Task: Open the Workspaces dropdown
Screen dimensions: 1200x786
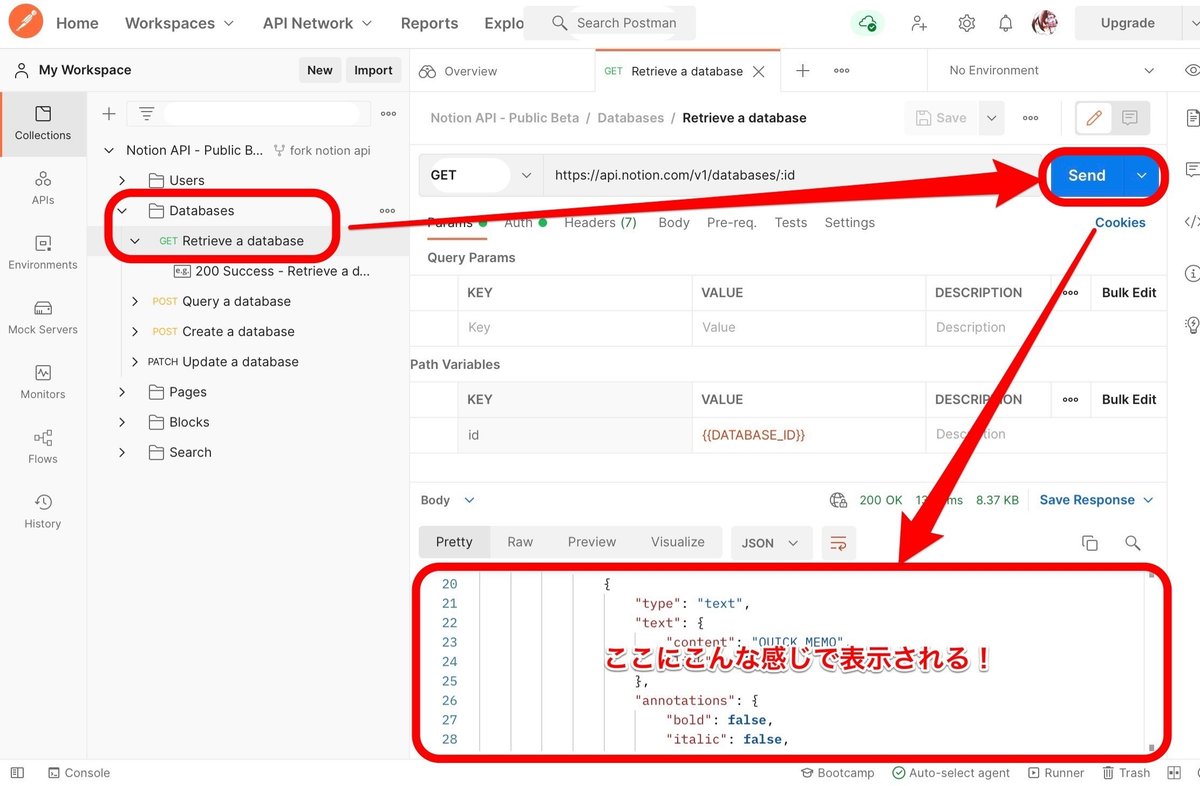Action: pos(179,23)
